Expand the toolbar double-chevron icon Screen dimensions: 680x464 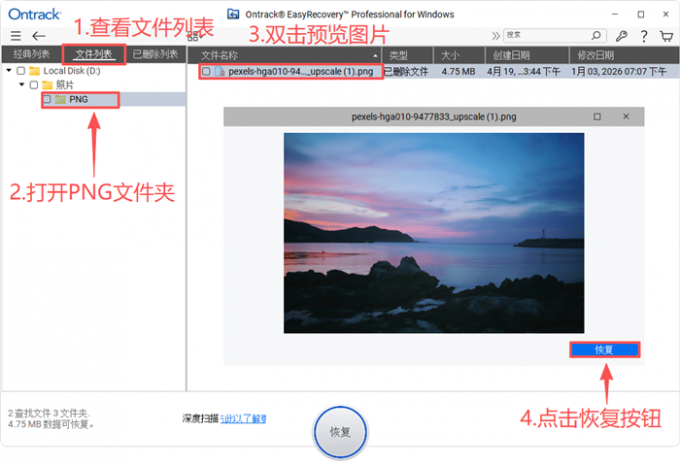(495, 36)
